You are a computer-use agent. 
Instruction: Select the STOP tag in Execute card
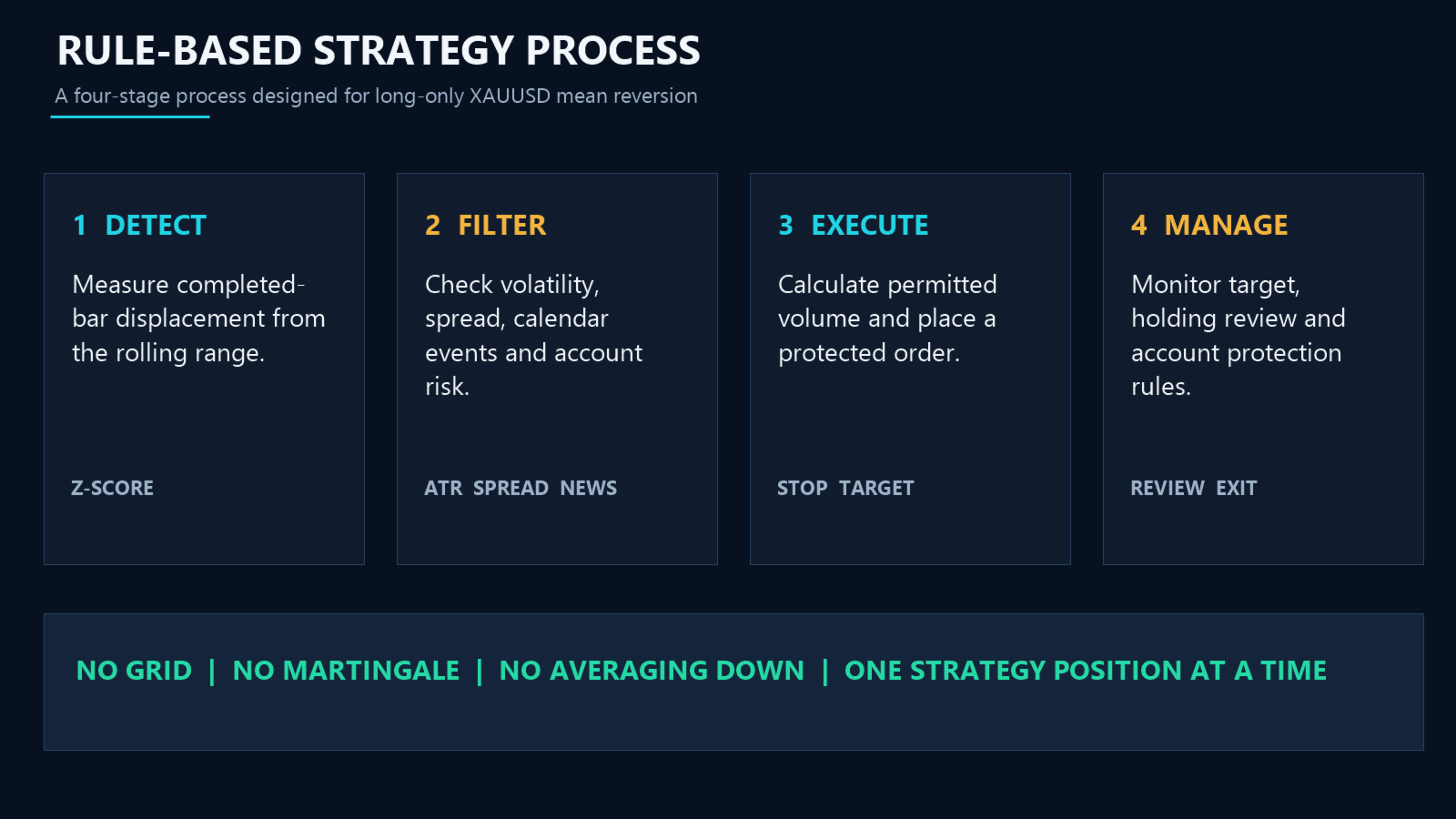pos(802,488)
